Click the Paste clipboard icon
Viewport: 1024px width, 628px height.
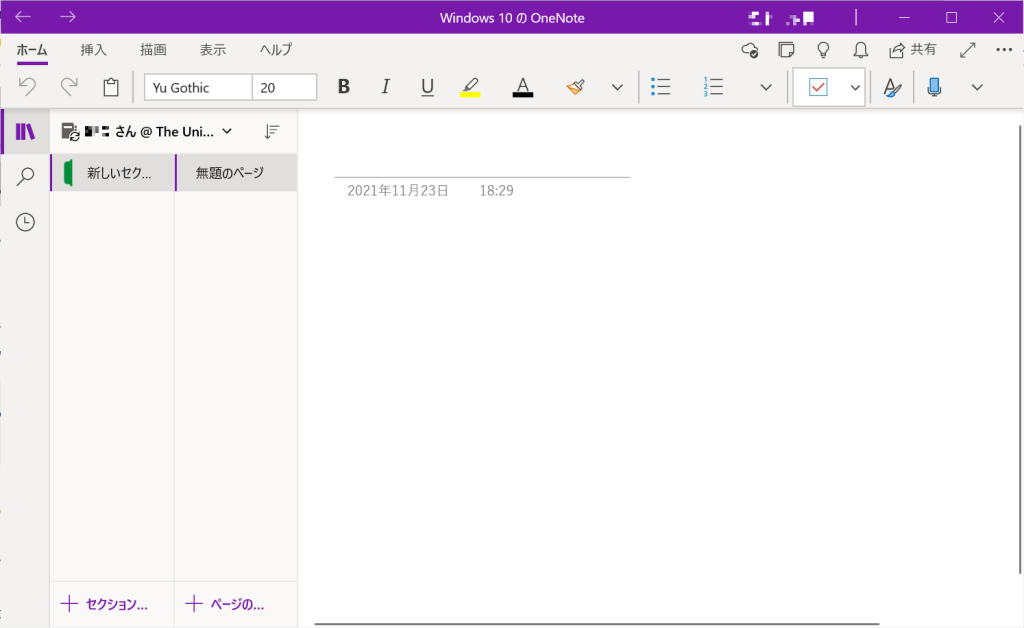[111, 87]
